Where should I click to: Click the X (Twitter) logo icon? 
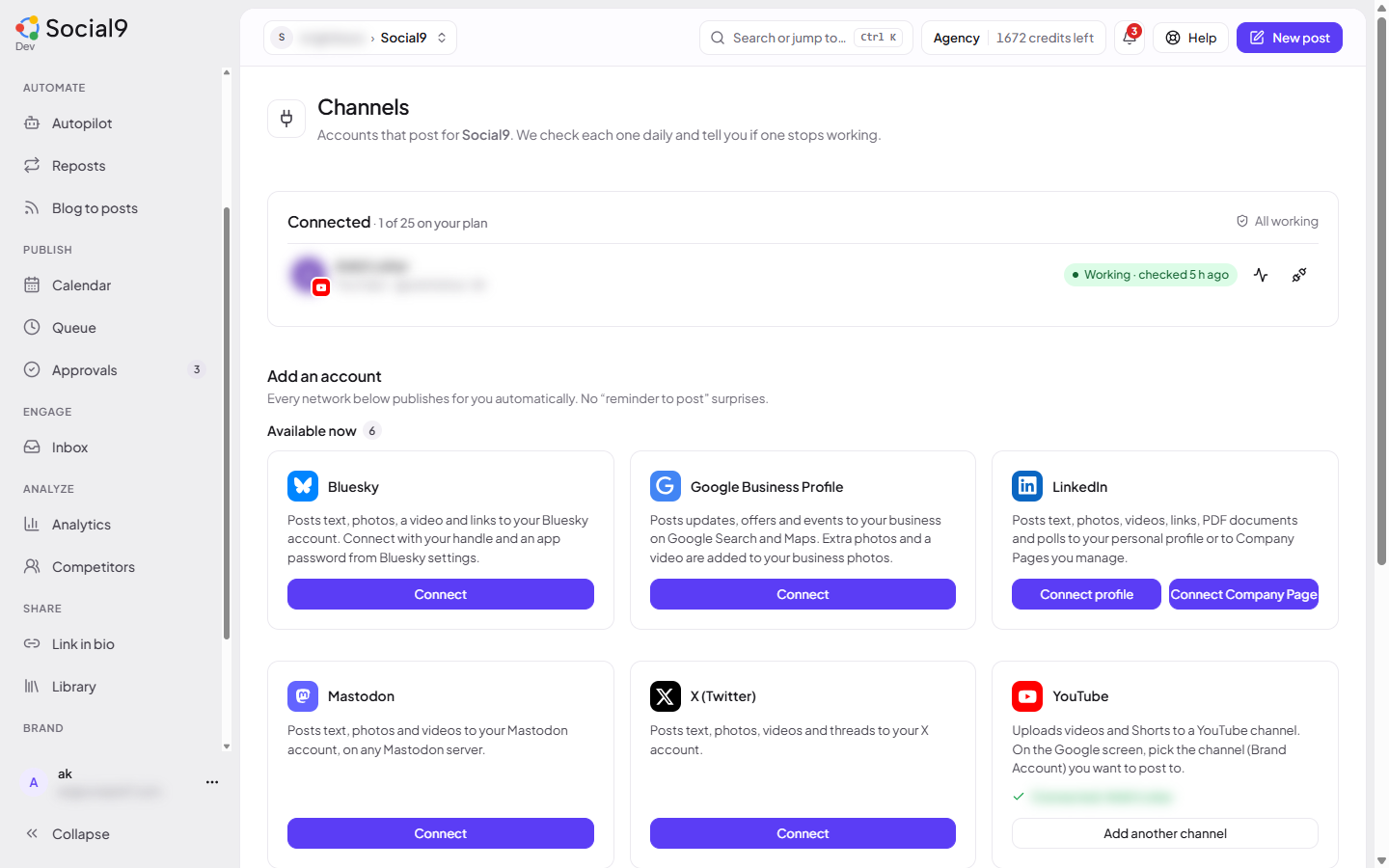[666, 696]
